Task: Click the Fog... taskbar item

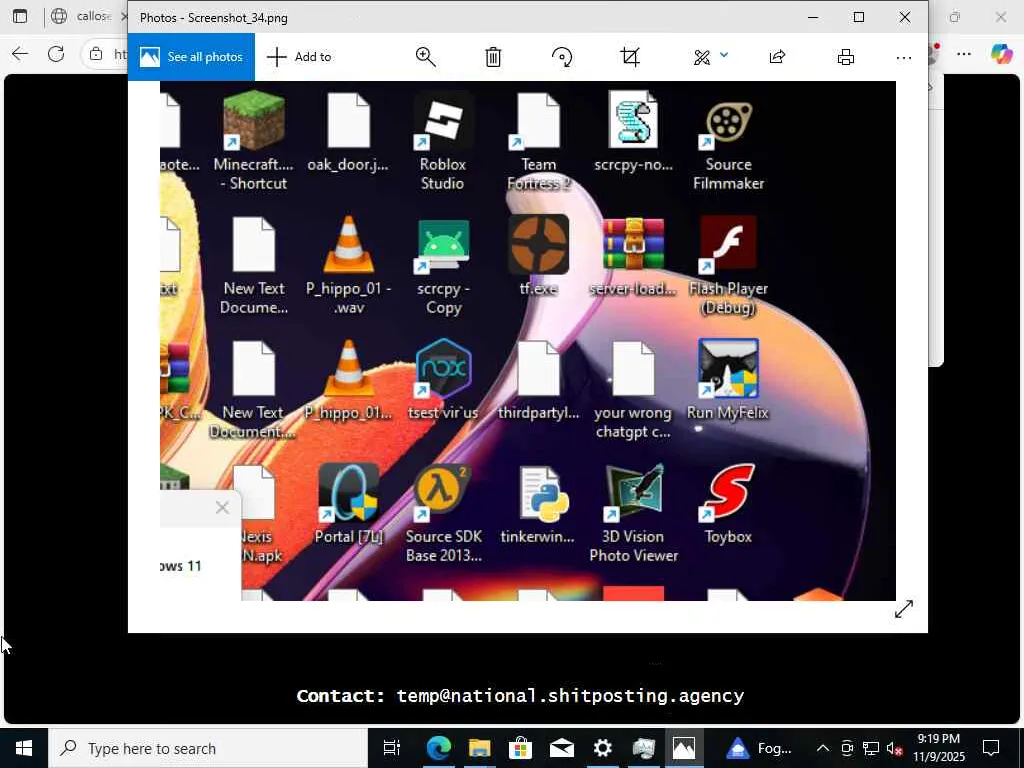Action: [760, 748]
